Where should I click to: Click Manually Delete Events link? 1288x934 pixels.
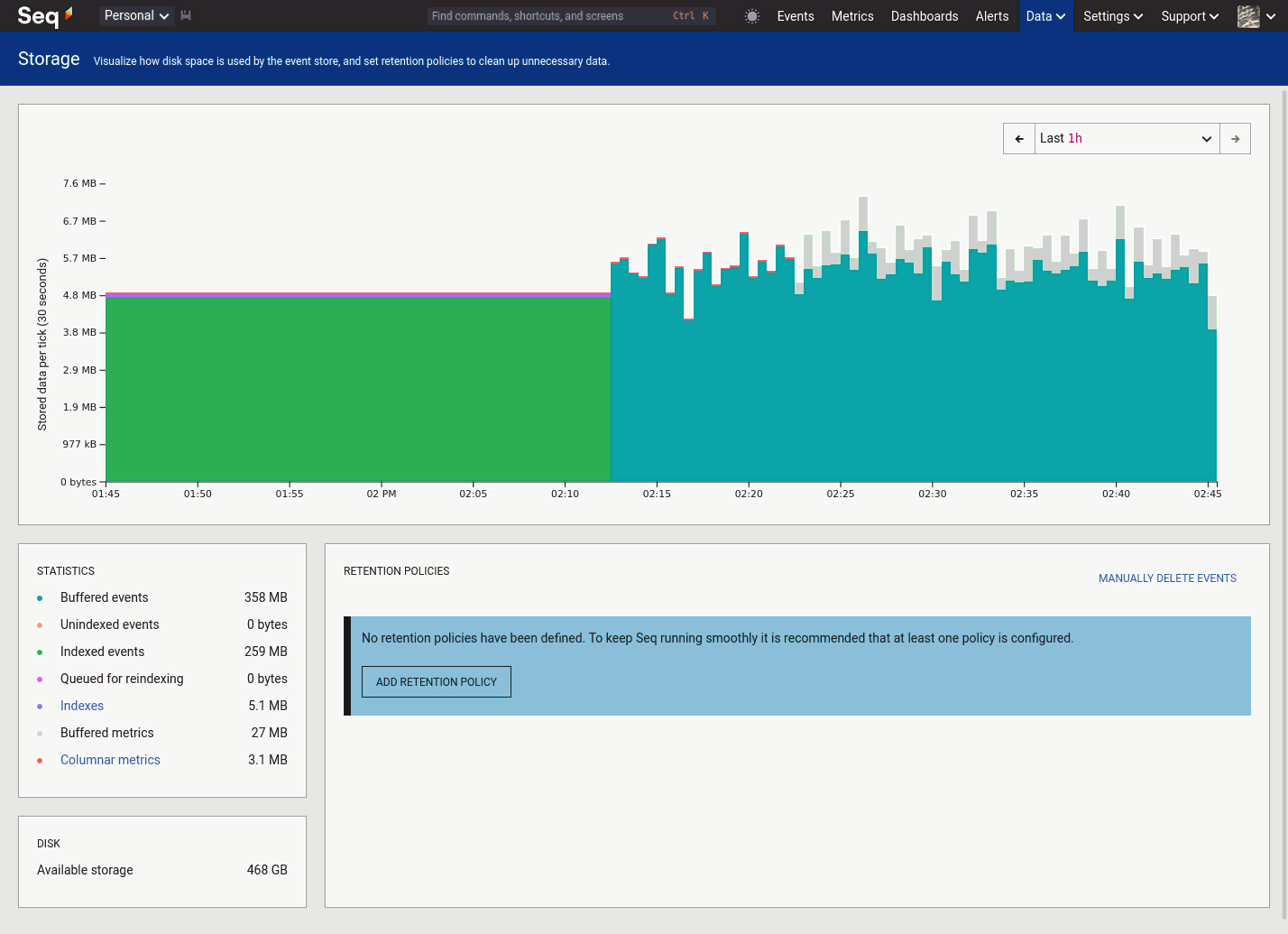click(x=1167, y=578)
